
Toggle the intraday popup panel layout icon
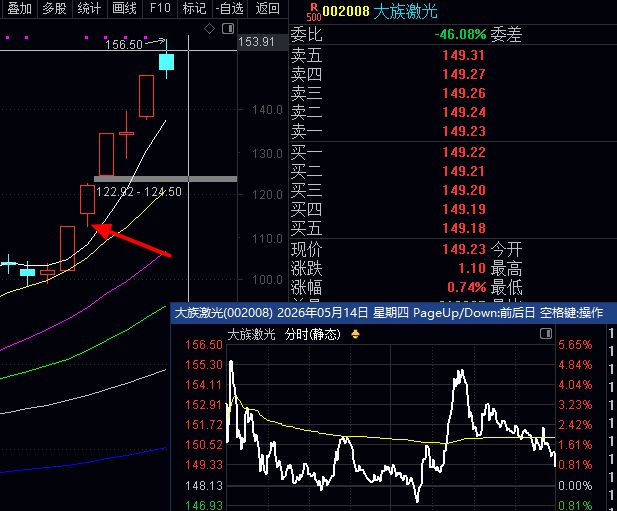(546, 334)
